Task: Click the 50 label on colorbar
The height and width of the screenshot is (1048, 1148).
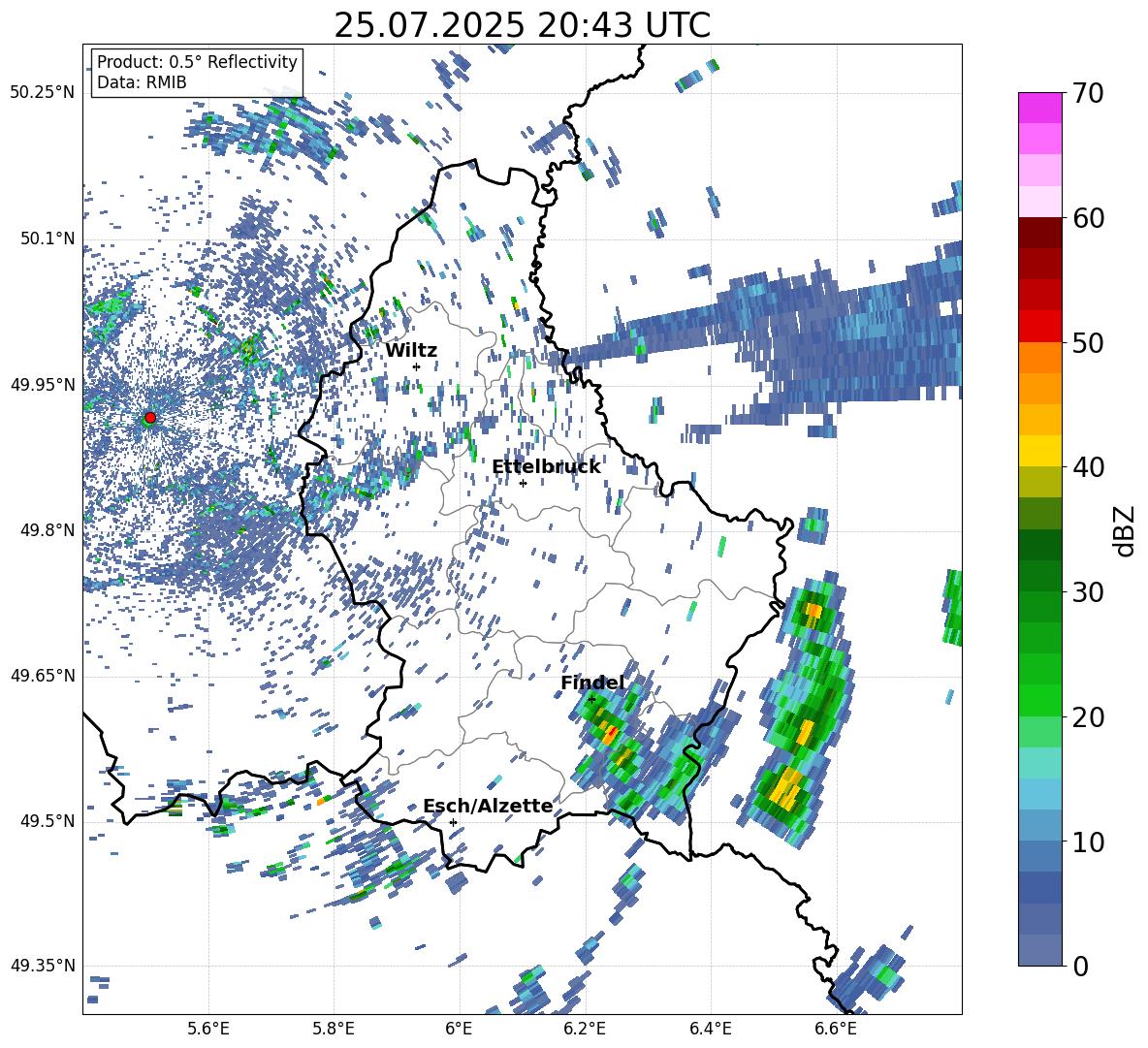Action: pyautogui.click(x=1088, y=342)
